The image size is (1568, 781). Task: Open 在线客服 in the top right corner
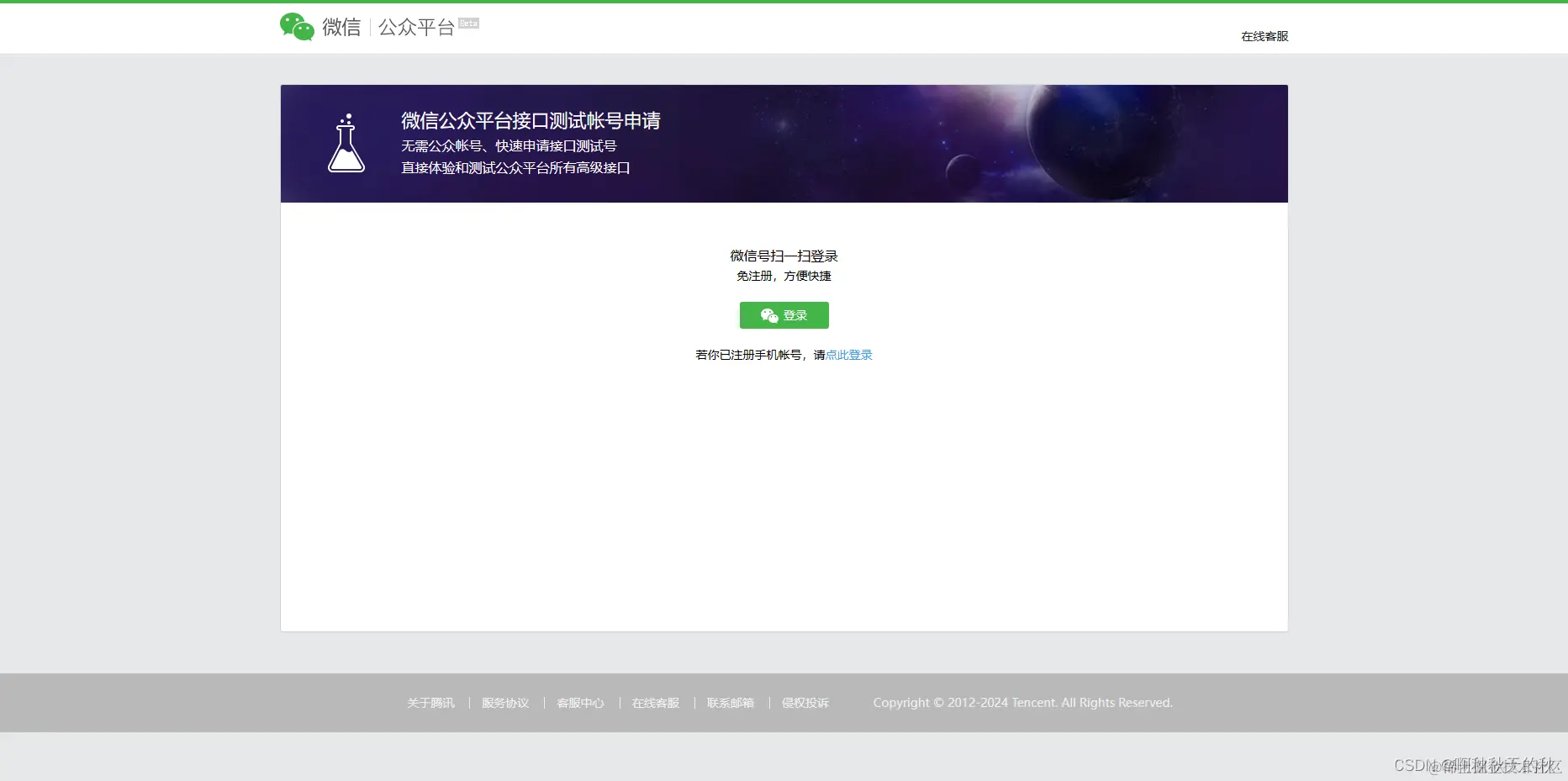(1263, 36)
